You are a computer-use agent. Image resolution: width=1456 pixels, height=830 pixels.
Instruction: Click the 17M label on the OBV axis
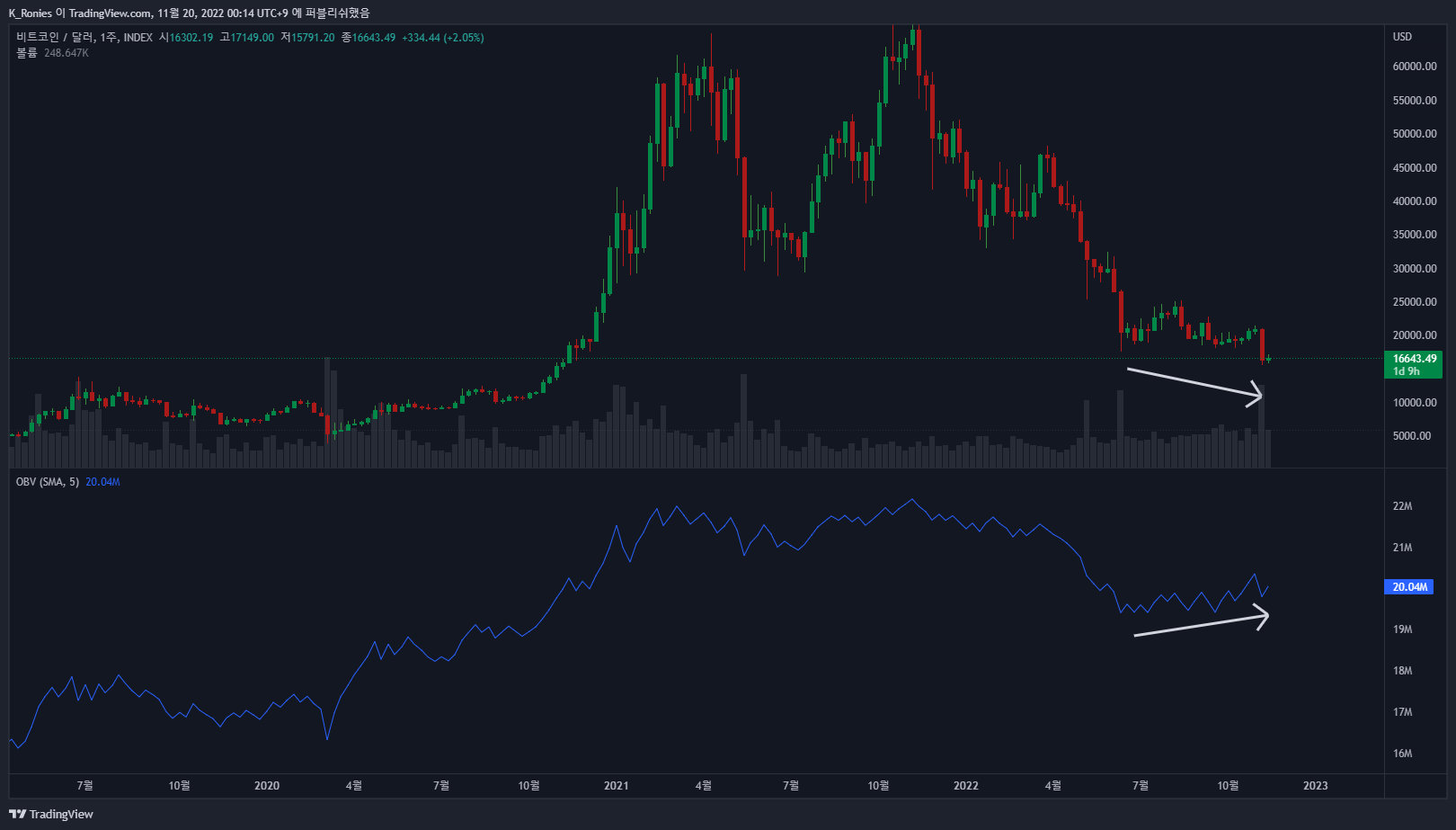(x=1402, y=712)
